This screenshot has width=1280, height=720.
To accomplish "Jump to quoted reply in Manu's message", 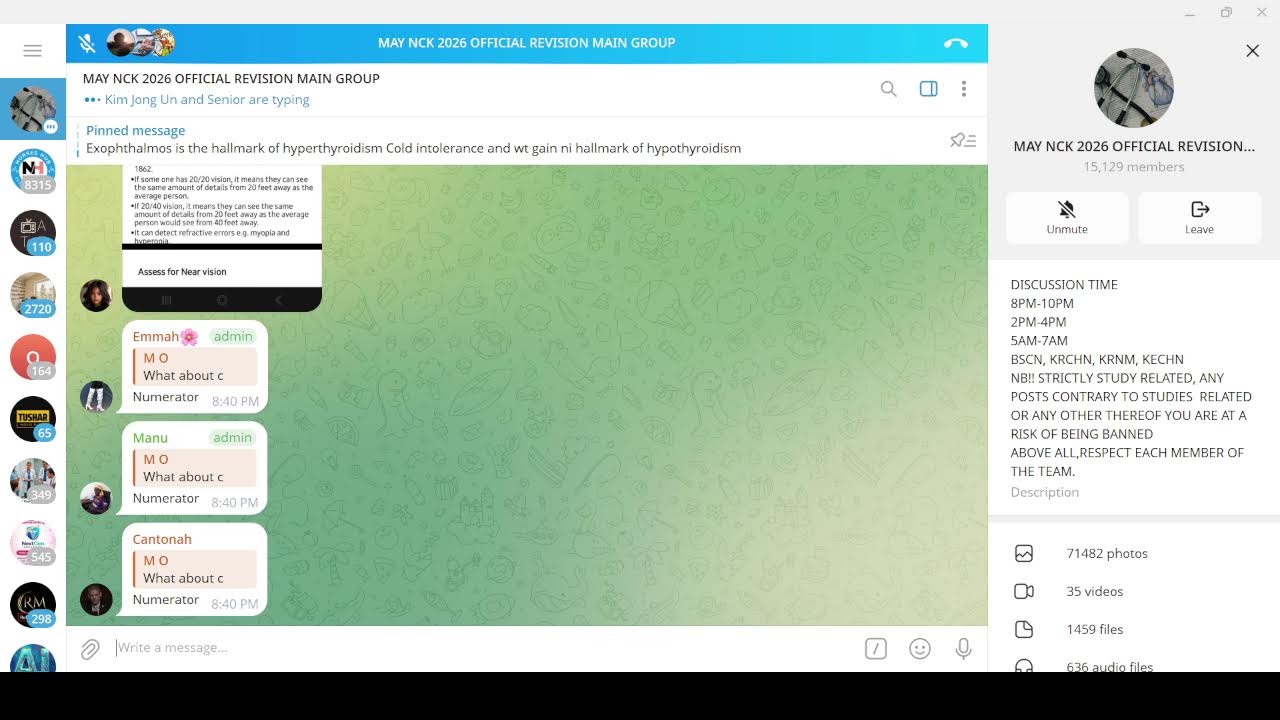I will pyautogui.click(x=195, y=468).
